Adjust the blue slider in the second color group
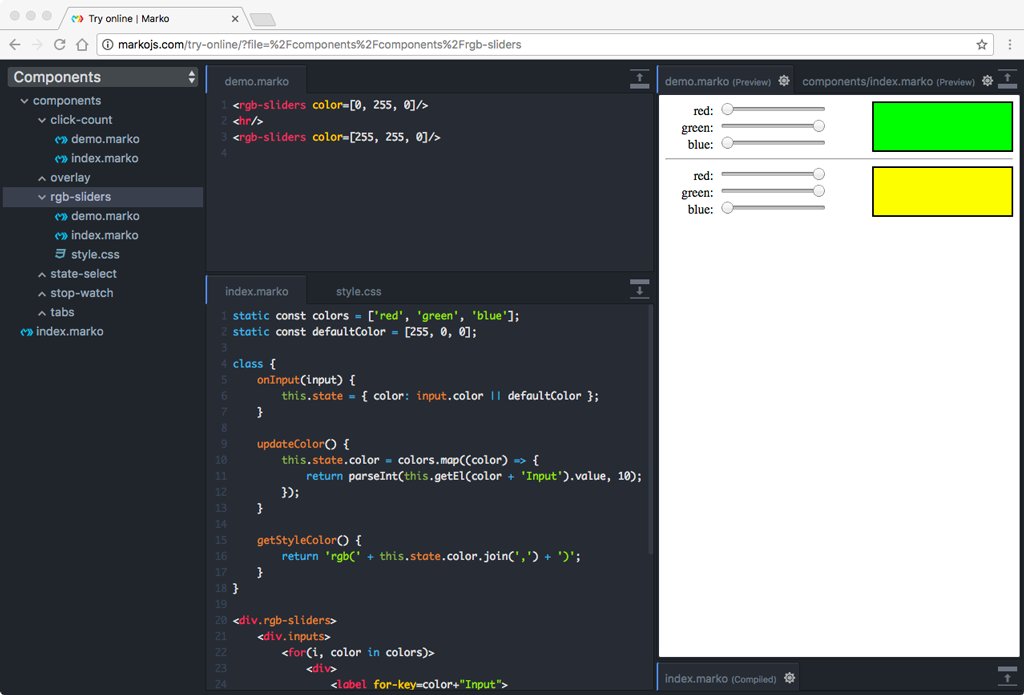 coord(773,208)
